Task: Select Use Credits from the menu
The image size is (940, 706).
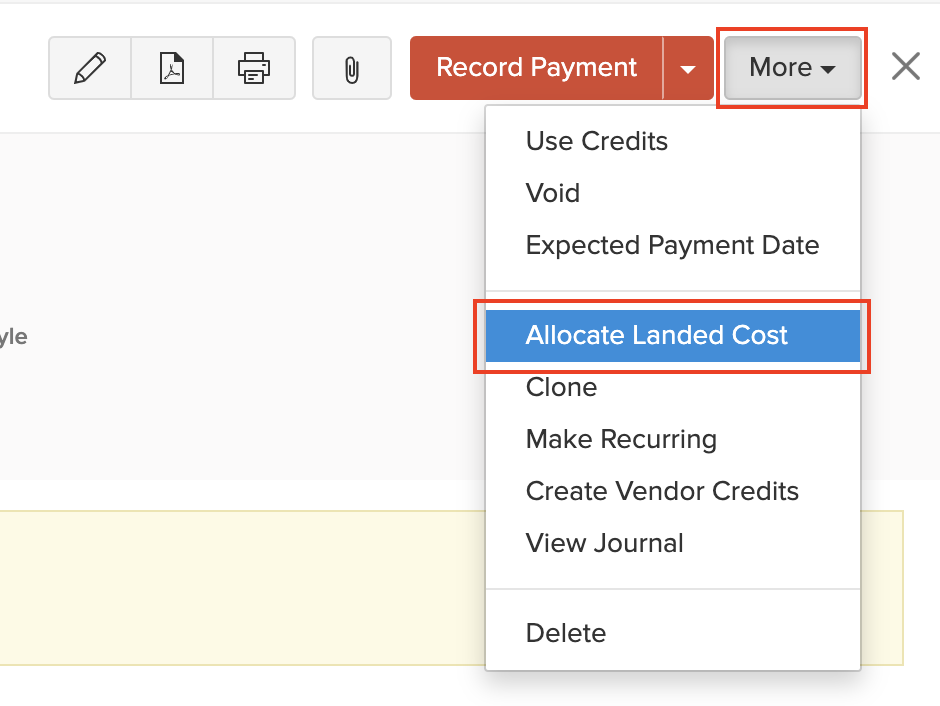Action: tap(596, 141)
